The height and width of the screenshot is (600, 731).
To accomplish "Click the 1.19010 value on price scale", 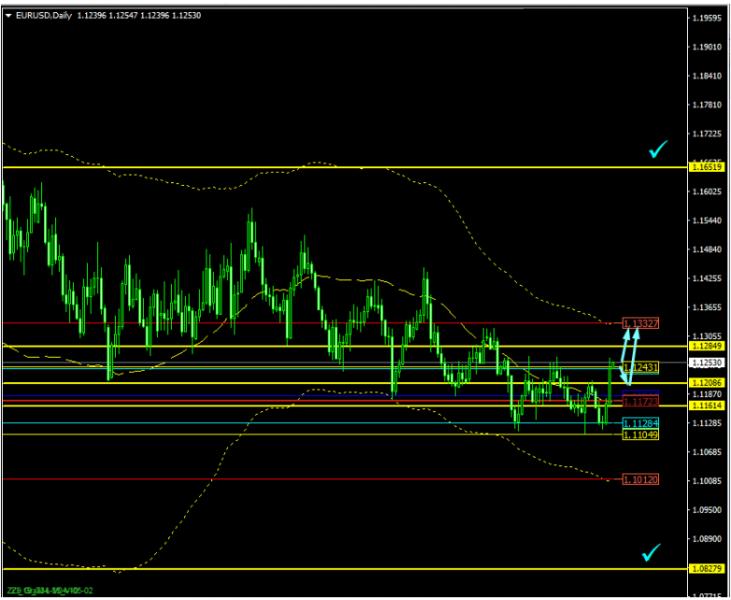I will pos(707,47).
